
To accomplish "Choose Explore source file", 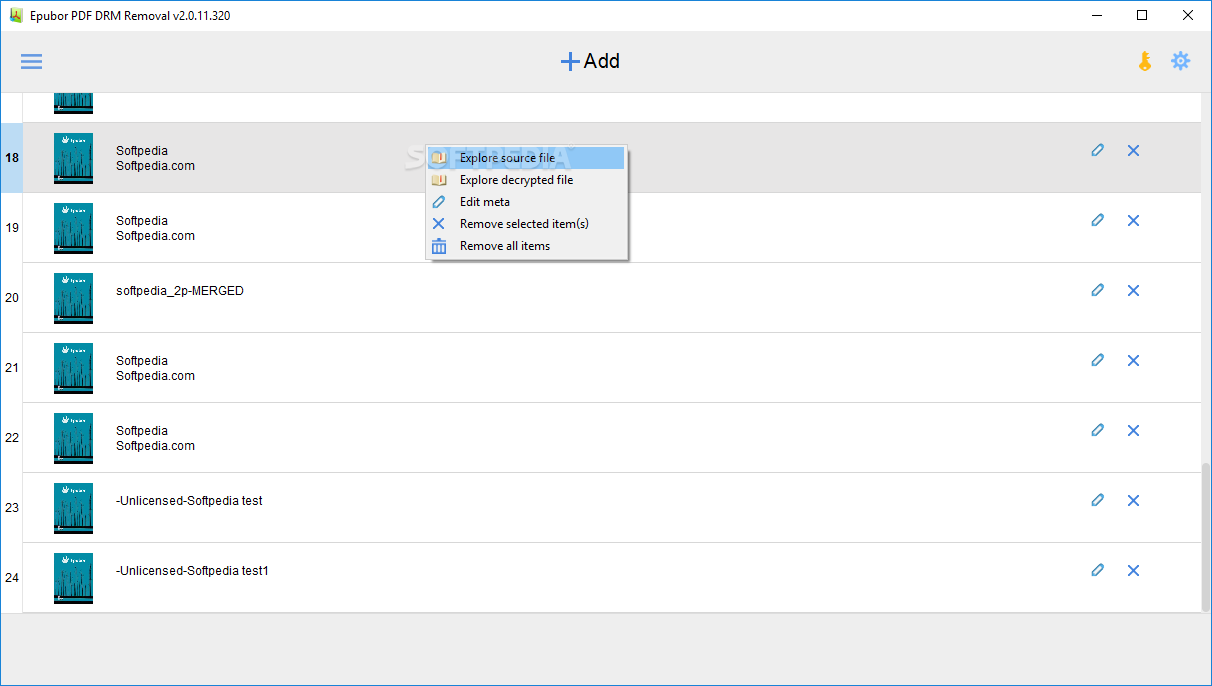I will pyautogui.click(x=526, y=158).
